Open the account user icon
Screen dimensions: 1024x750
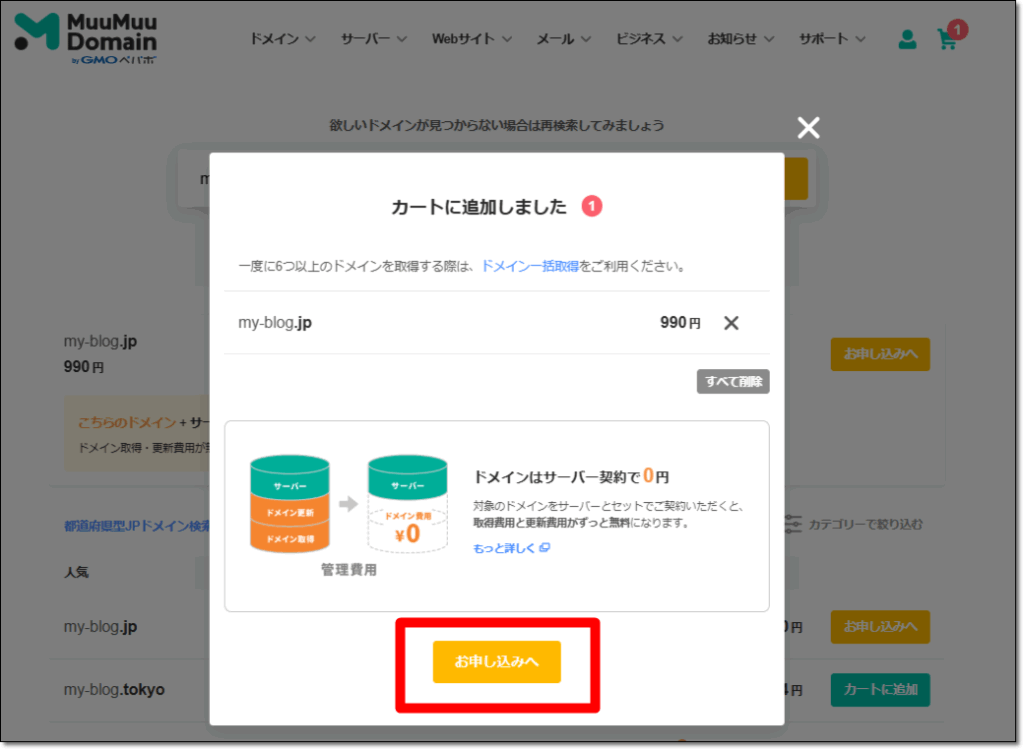[x=906, y=38]
